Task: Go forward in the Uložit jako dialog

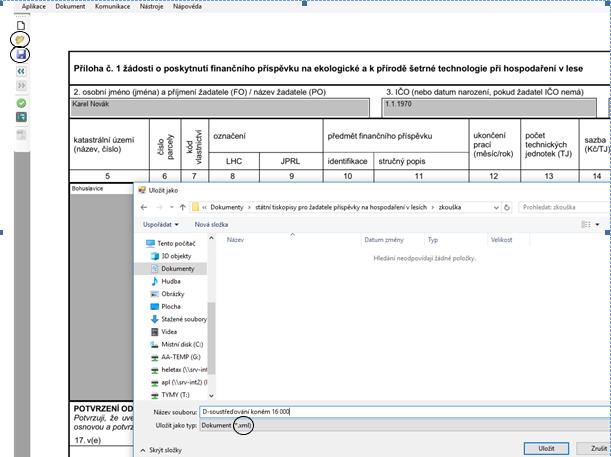Action: (159, 207)
